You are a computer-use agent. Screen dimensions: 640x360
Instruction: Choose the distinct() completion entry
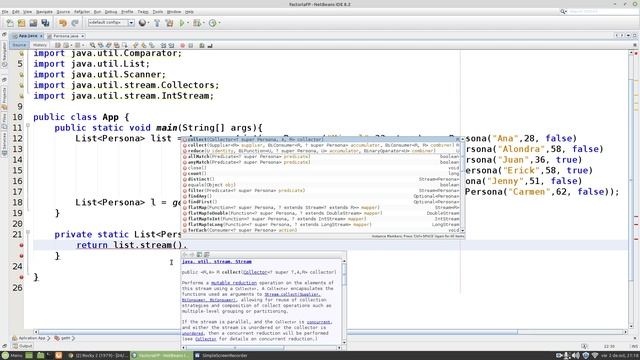(x=321, y=179)
